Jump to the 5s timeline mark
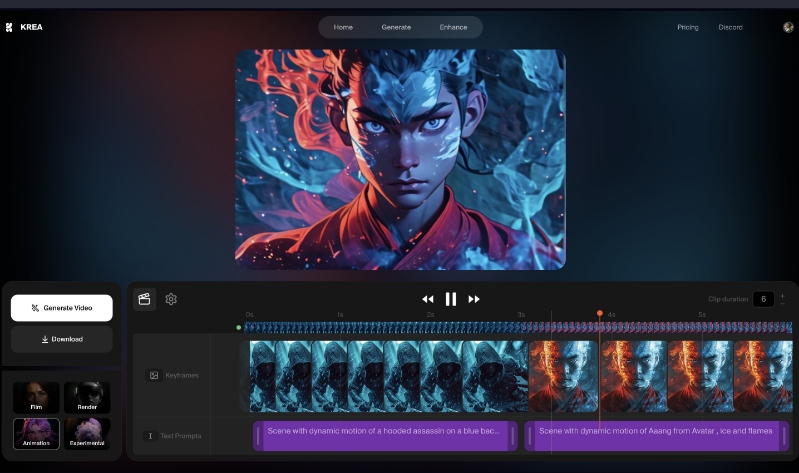The height and width of the screenshot is (473, 799). (702, 314)
